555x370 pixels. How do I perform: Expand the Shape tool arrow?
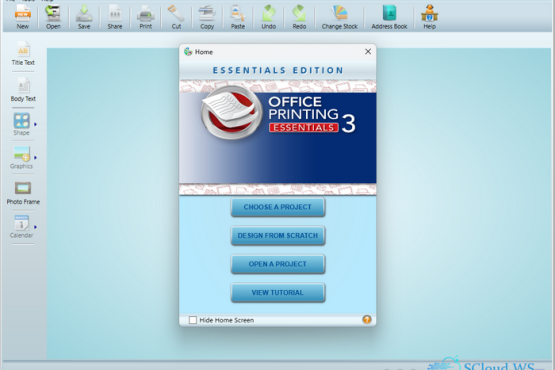pyautogui.click(x=35, y=124)
